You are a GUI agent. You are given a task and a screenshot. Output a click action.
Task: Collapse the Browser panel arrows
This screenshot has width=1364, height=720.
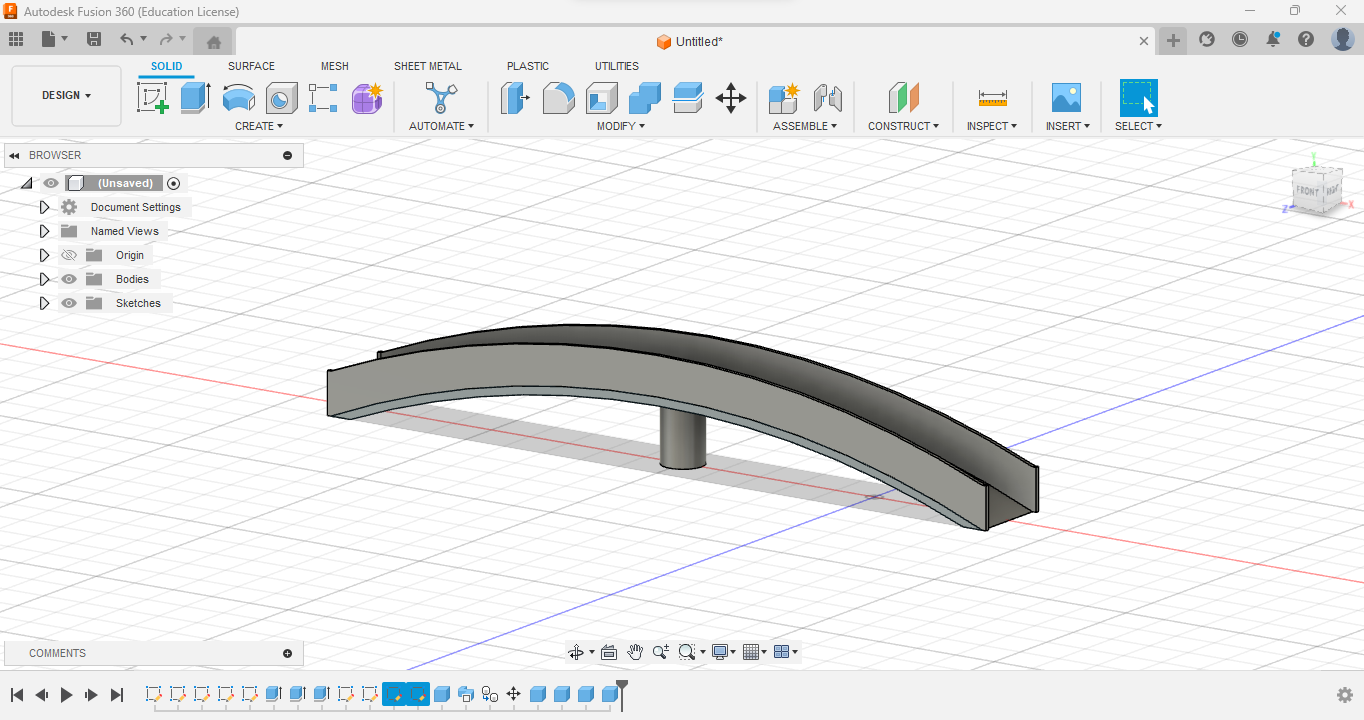click(15, 155)
